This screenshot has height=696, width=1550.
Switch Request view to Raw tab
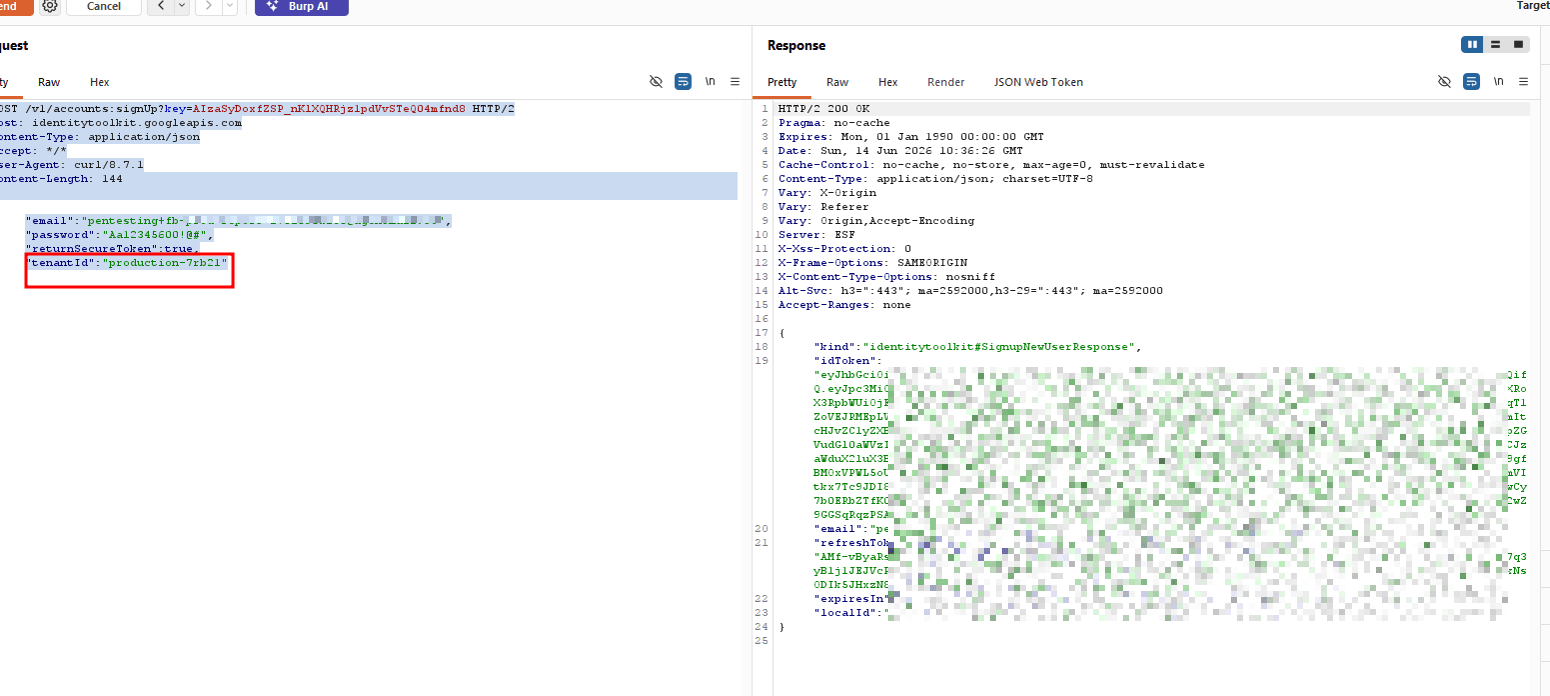[49, 82]
